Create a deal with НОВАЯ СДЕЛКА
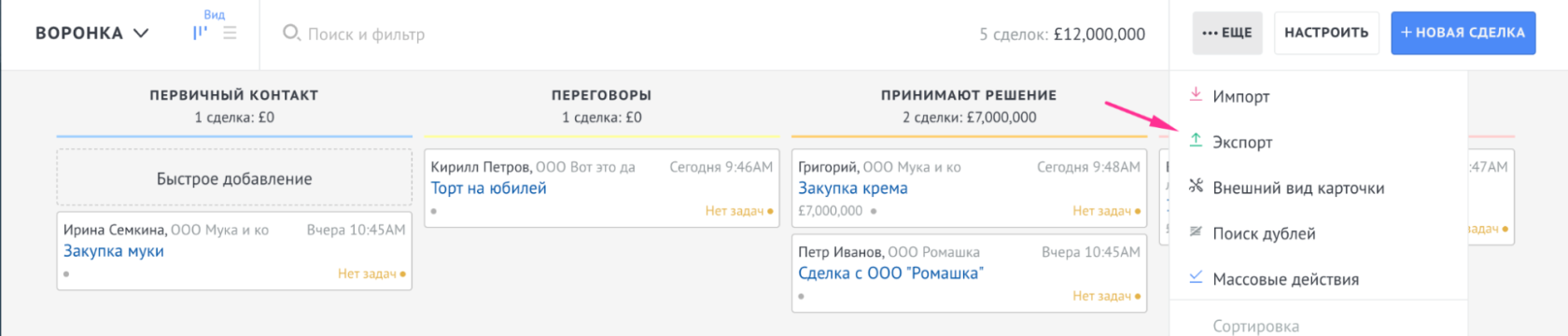The image size is (1568, 336). 1463,33
